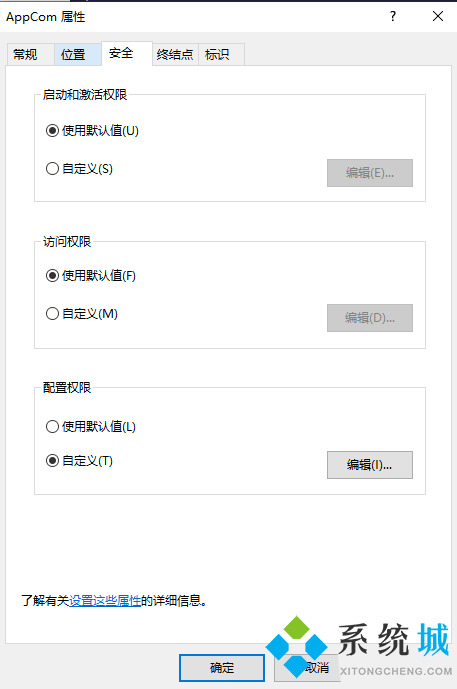The height and width of the screenshot is (689, 457).
Task: Choose 自定义(M) under 访问权限
Action: 82,314
